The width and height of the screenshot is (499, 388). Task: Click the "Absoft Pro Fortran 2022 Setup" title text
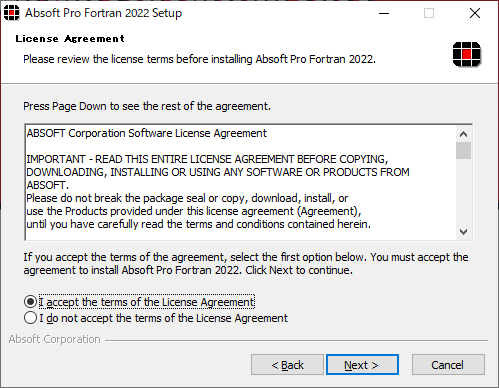(x=104, y=13)
